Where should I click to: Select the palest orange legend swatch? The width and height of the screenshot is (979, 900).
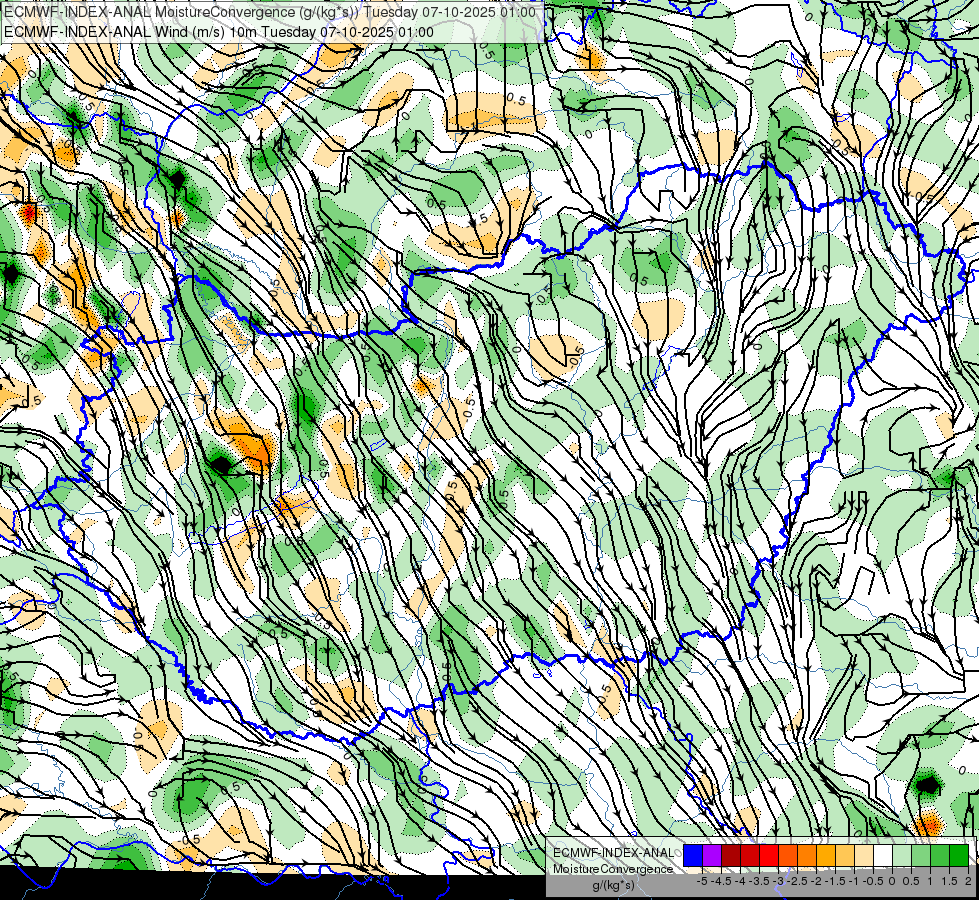(864, 855)
